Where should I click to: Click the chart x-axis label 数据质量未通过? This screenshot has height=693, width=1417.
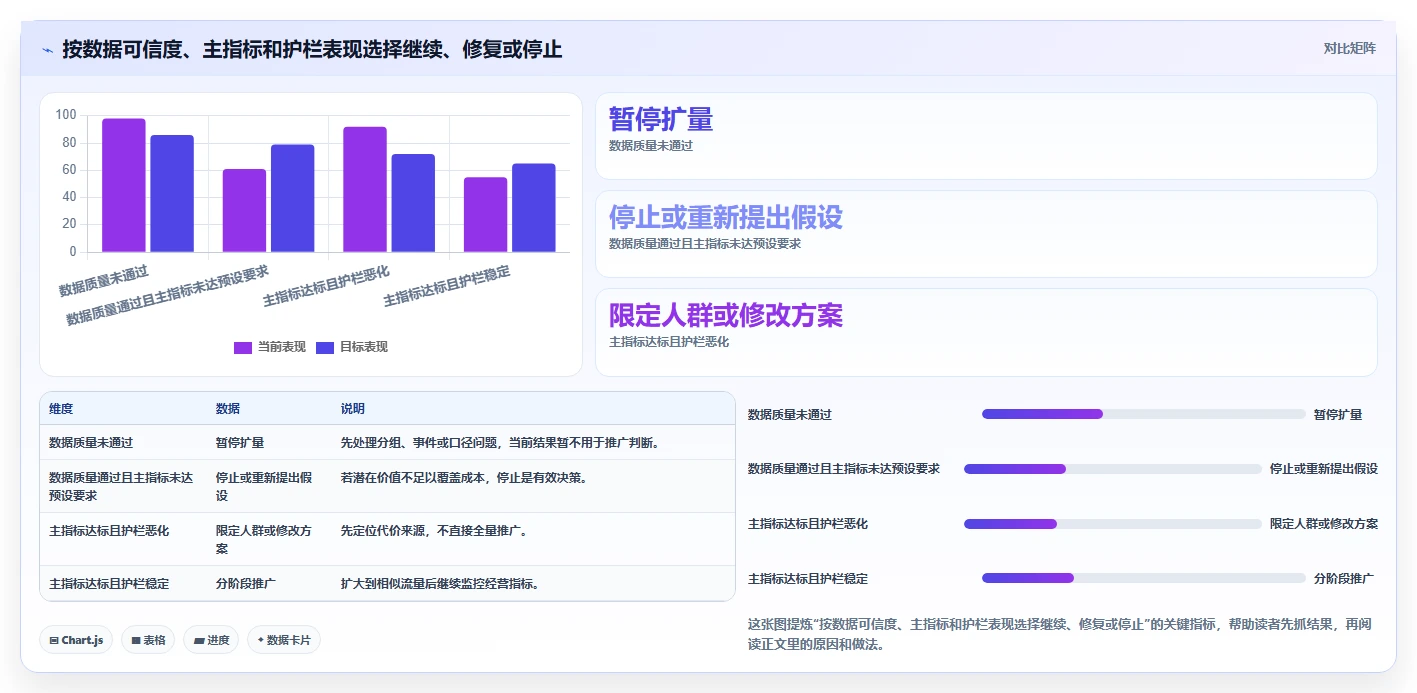[103, 281]
